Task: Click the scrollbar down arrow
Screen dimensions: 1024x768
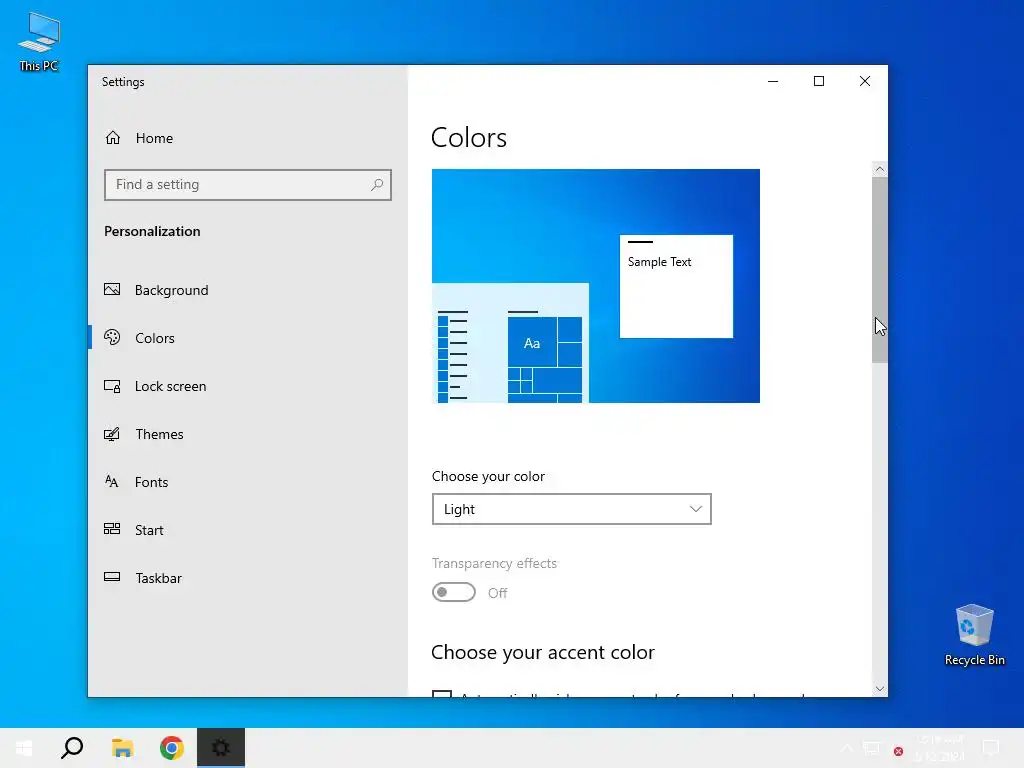Action: (880, 688)
